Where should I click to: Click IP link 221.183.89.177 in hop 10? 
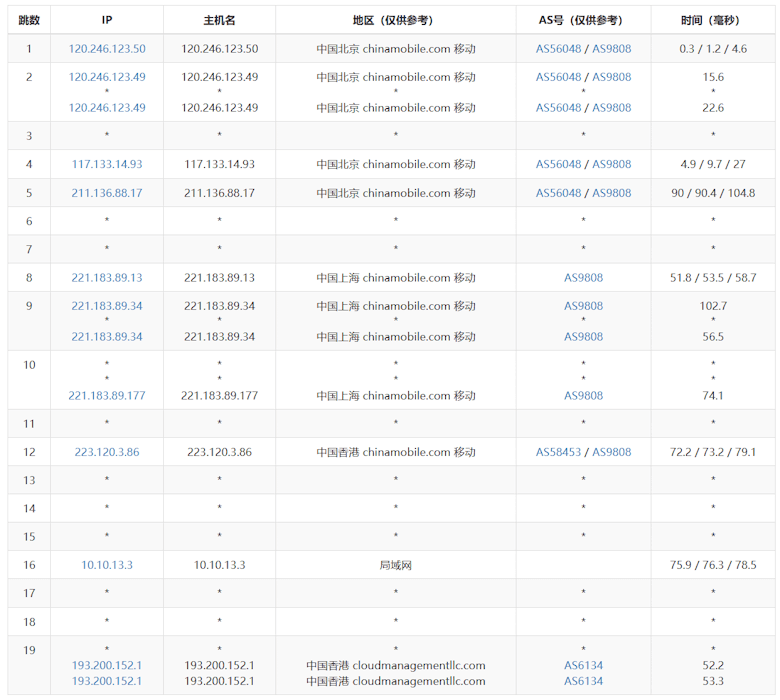(x=107, y=395)
